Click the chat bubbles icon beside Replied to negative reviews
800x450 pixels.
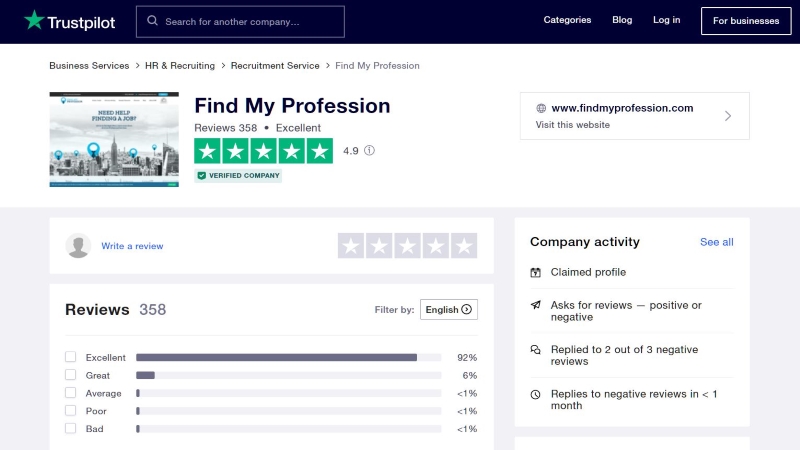(535, 349)
